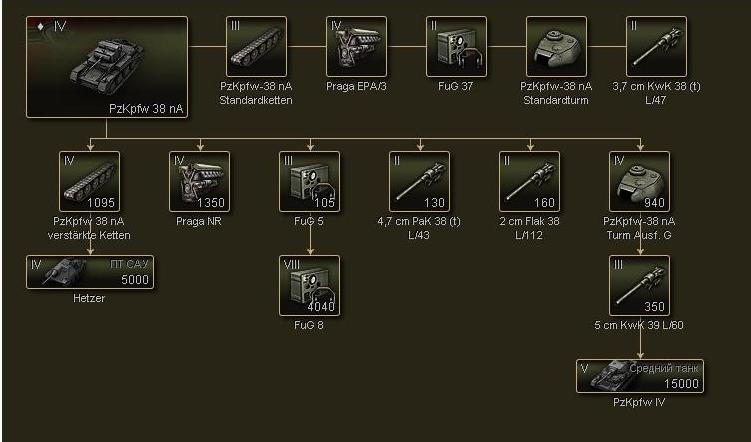
Task: Select the 2 cm Flak 38 gun icon
Action: click(x=529, y=181)
